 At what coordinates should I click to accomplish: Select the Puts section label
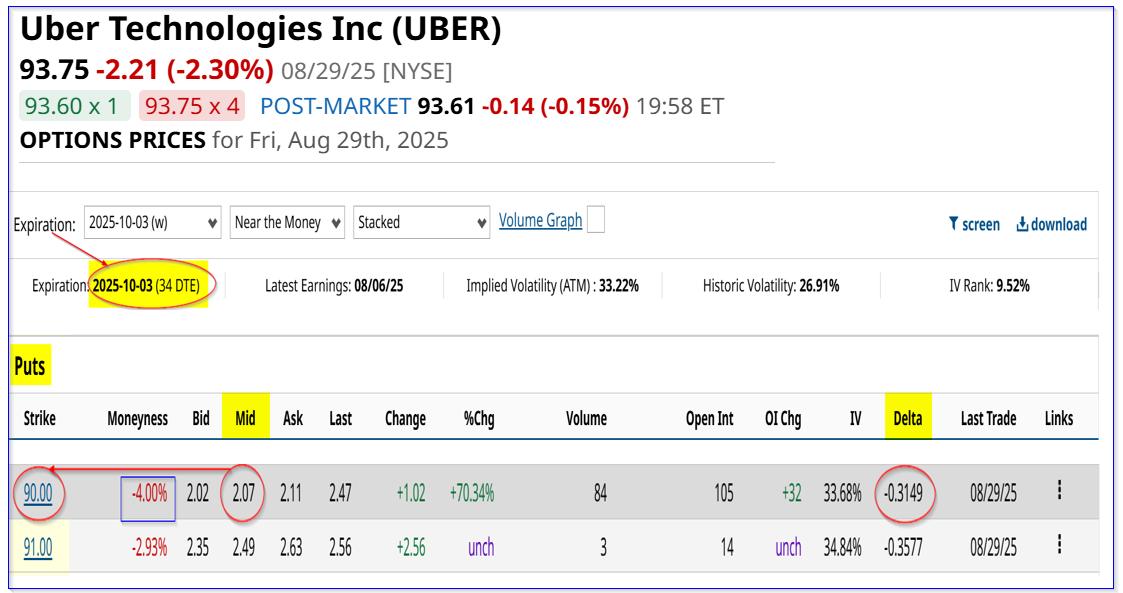coord(30,367)
